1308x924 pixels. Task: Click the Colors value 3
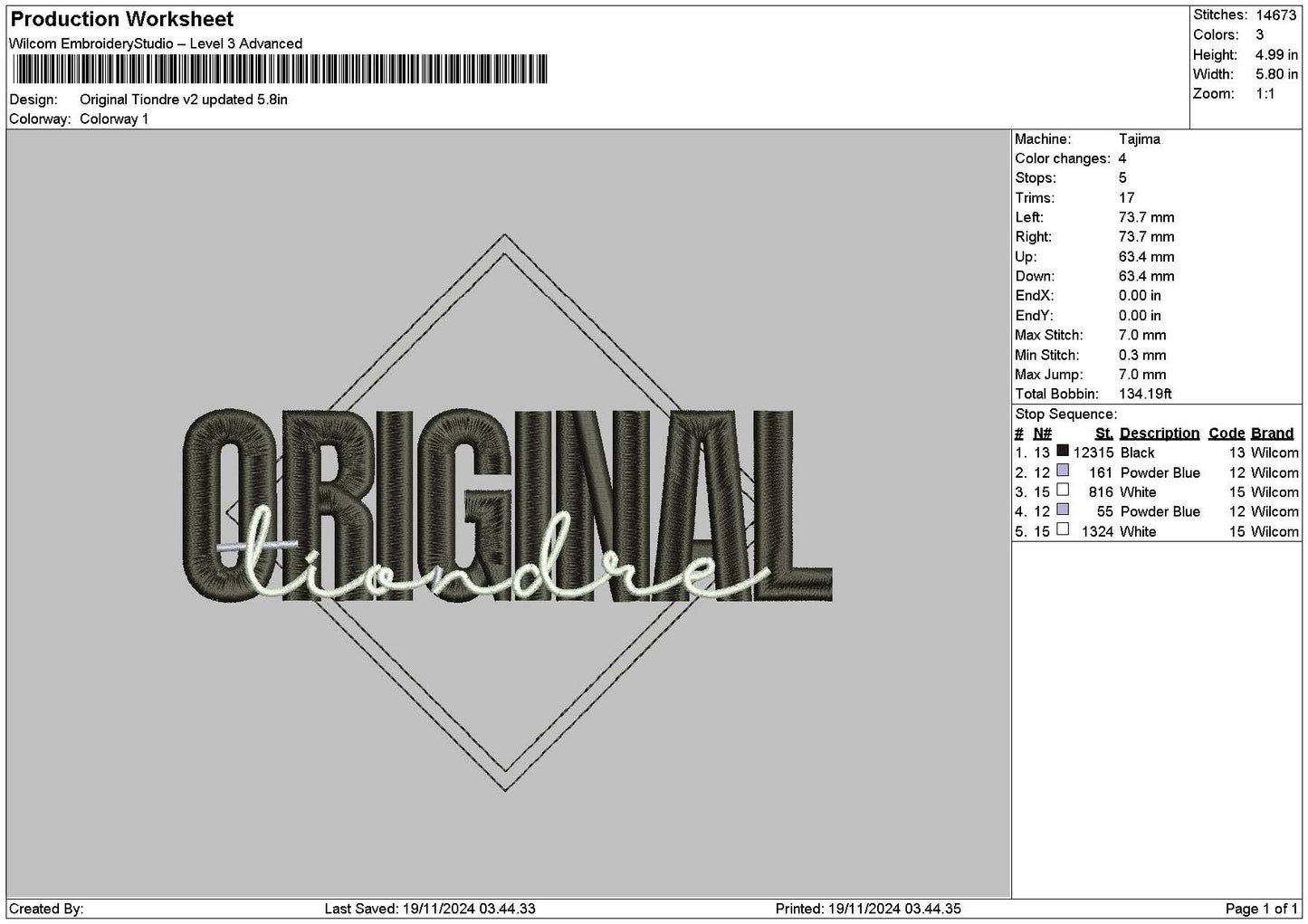(x=1259, y=35)
